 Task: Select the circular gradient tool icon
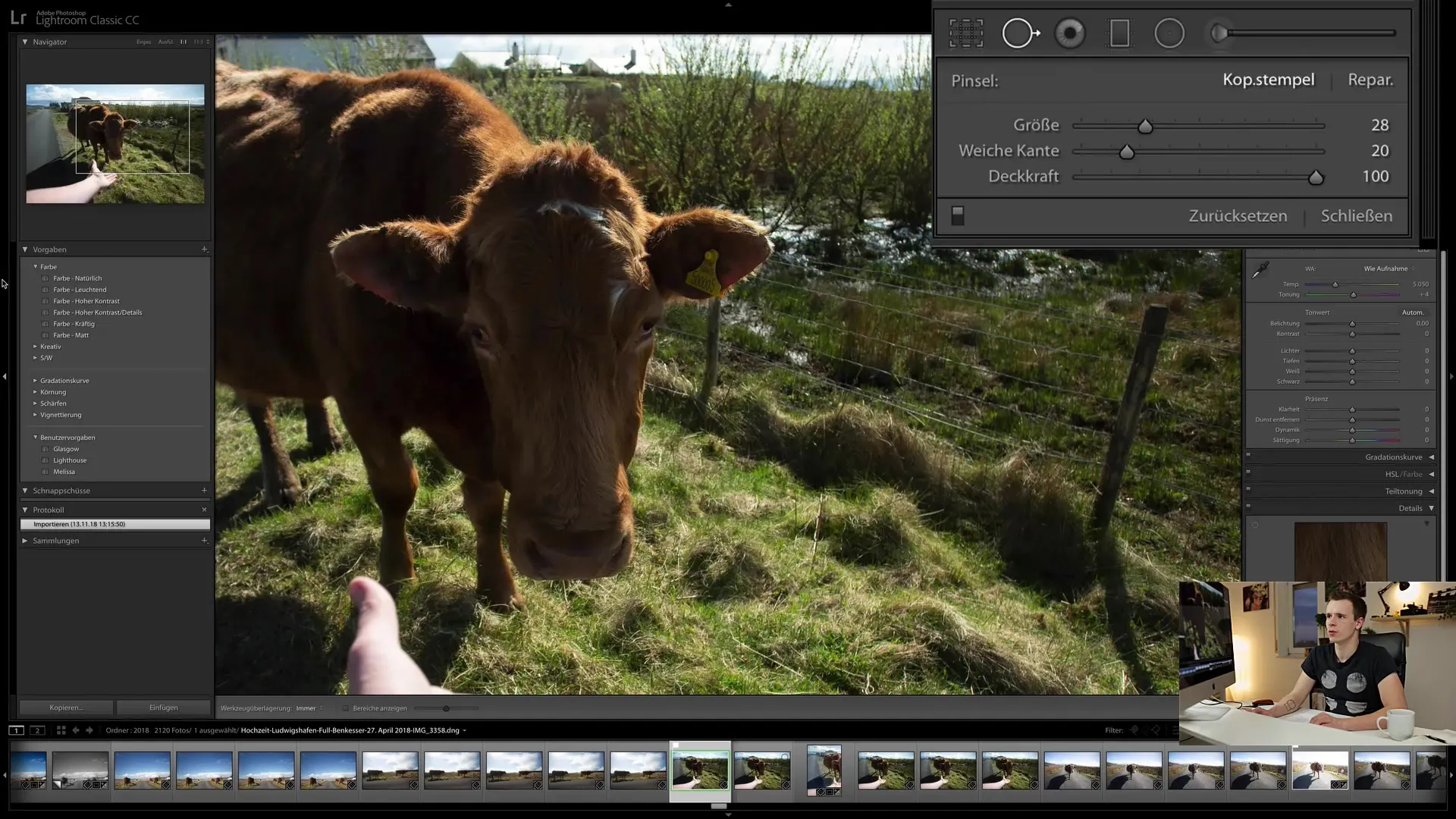1170,33
